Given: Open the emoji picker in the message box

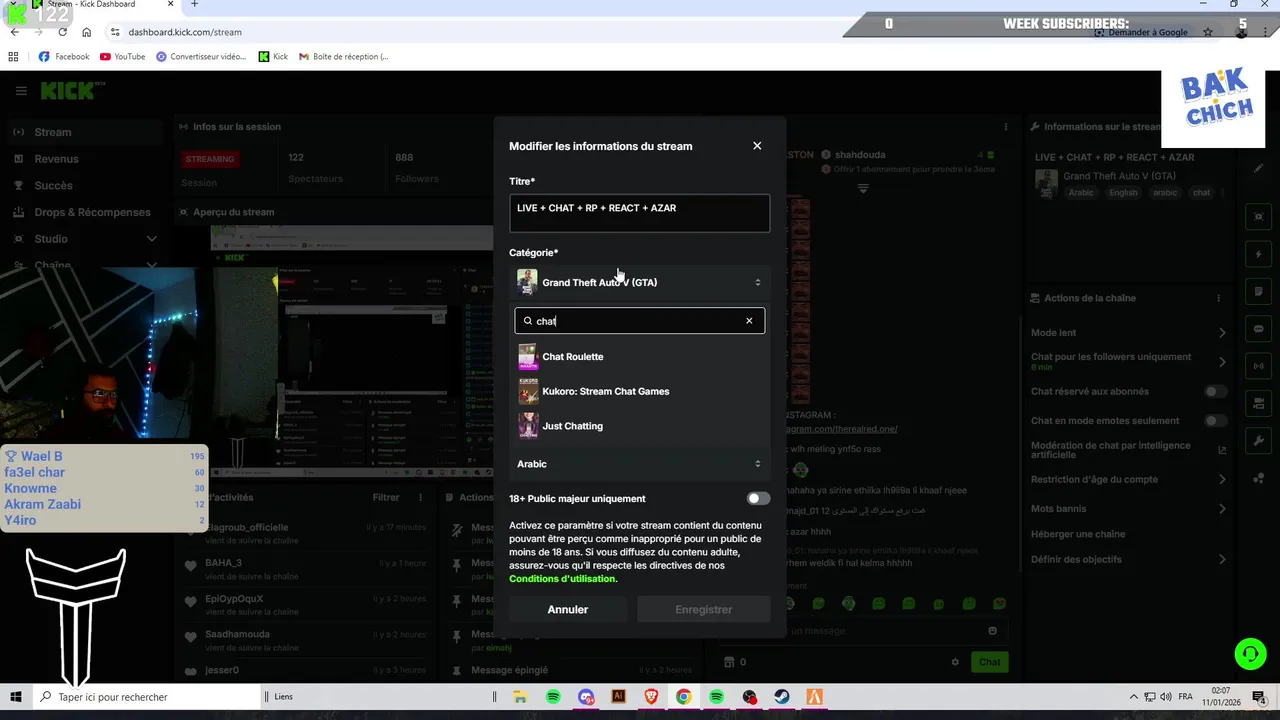Looking at the screenshot, I should (992, 631).
